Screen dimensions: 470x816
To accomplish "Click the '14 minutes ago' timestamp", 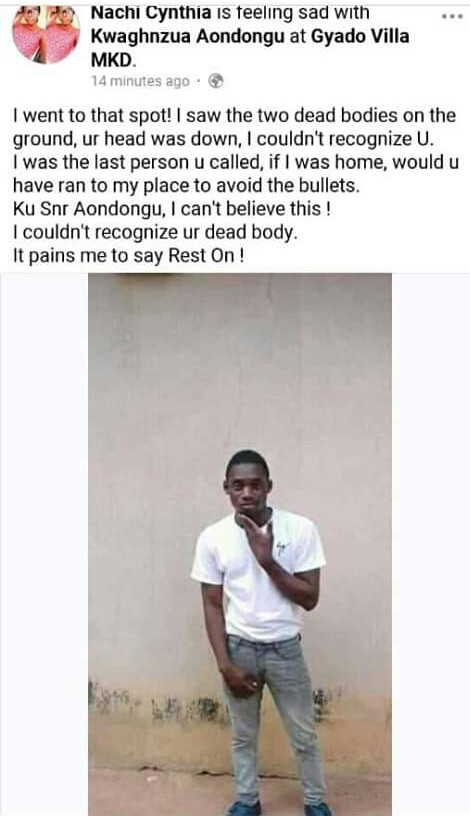I will tap(140, 82).
